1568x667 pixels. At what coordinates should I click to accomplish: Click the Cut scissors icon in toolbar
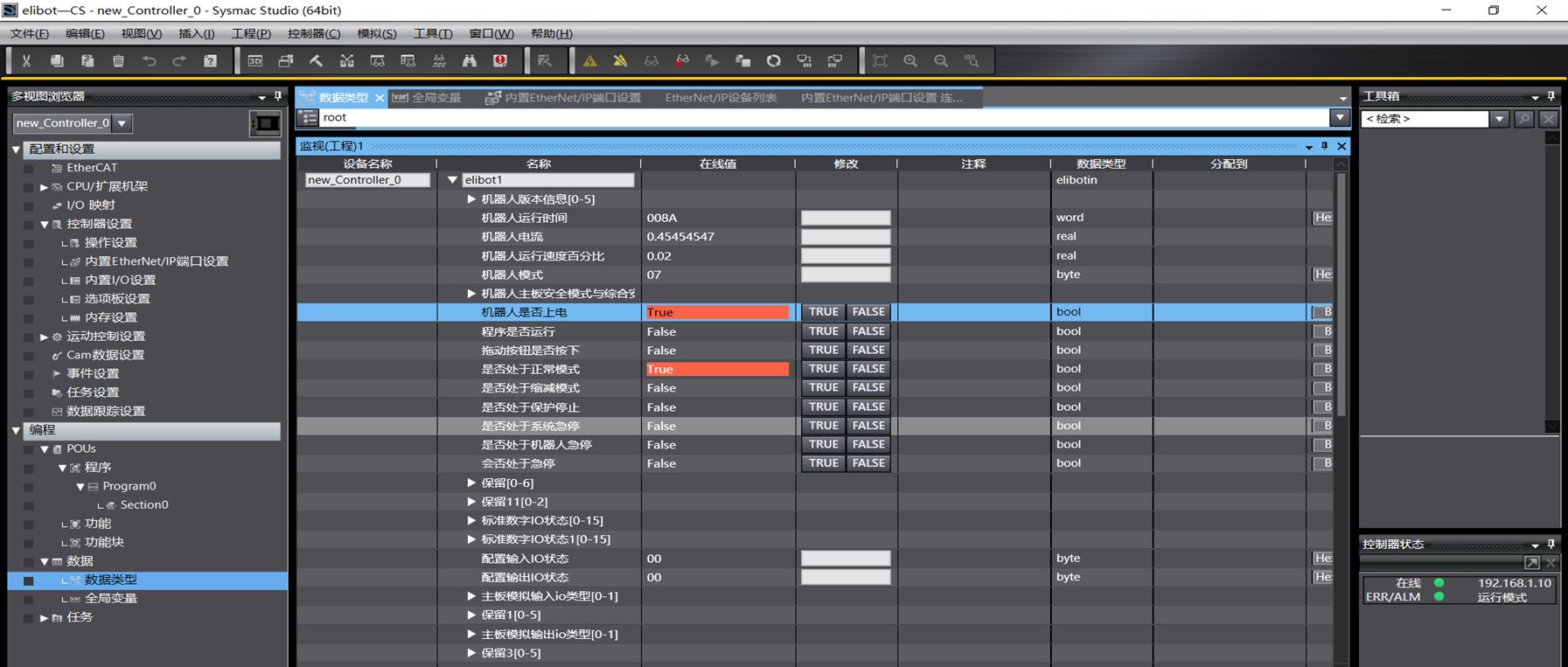click(x=26, y=61)
